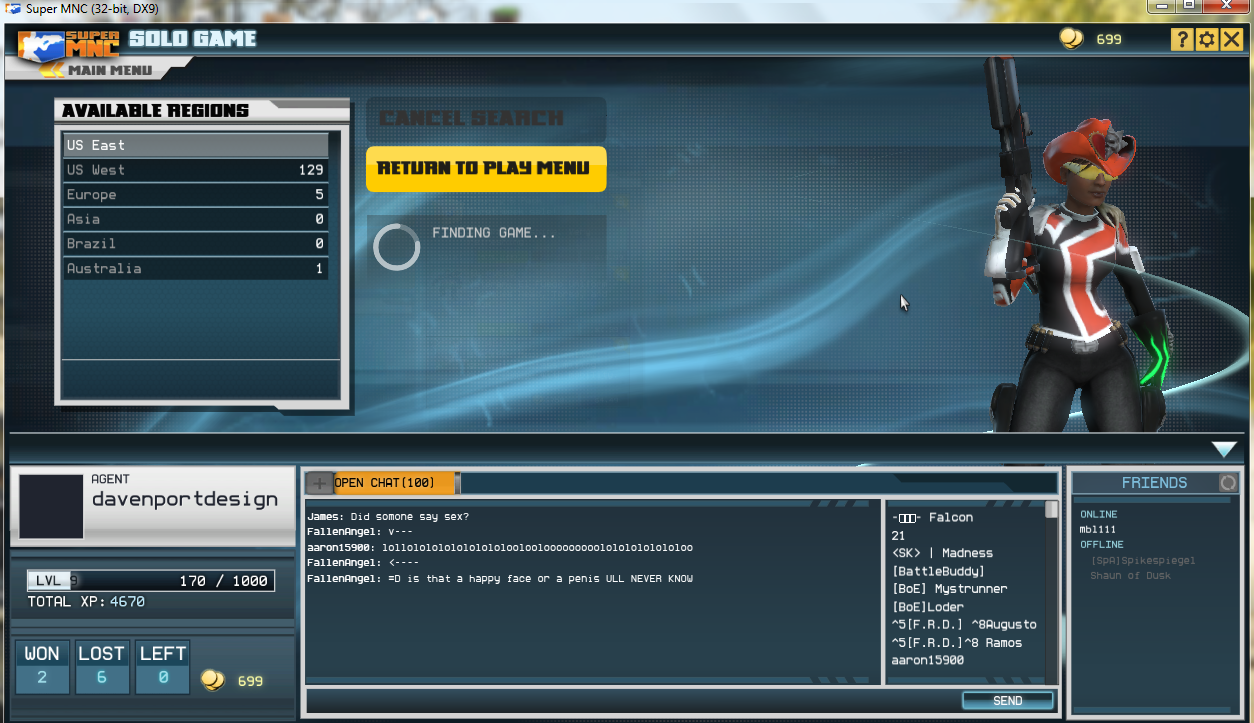Collapse the panel with the down arrow
This screenshot has width=1254, height=723.
tap(1225, 449)
